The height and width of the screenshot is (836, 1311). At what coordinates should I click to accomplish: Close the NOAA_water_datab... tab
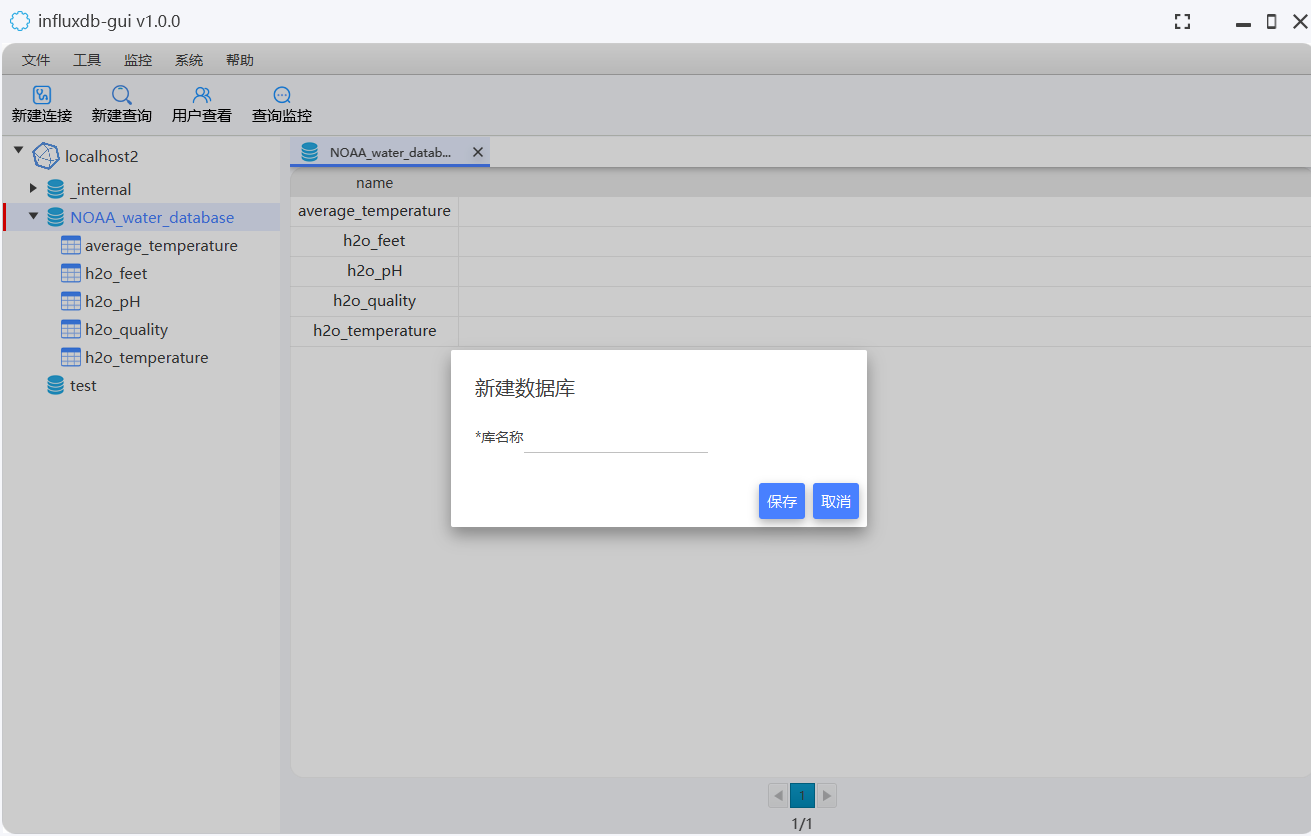(478, 152)
